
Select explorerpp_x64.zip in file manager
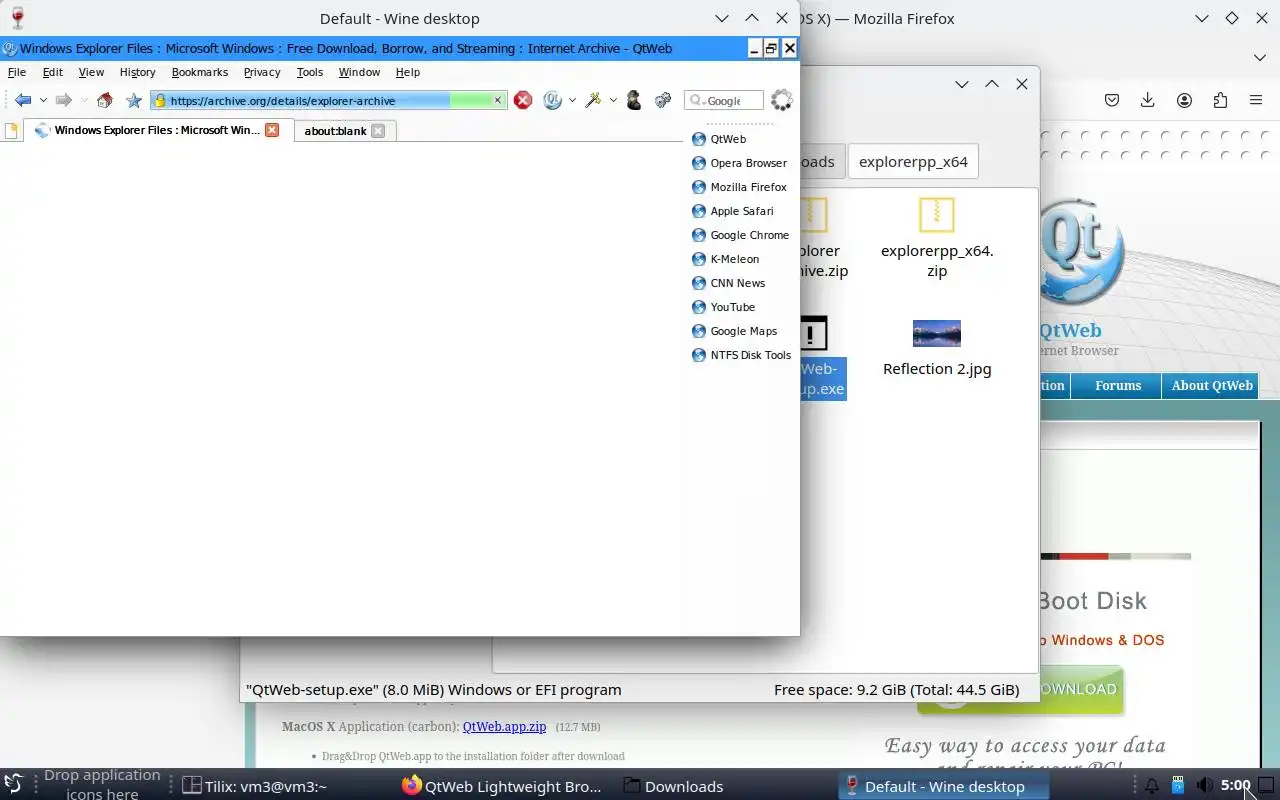click(937, 239)
